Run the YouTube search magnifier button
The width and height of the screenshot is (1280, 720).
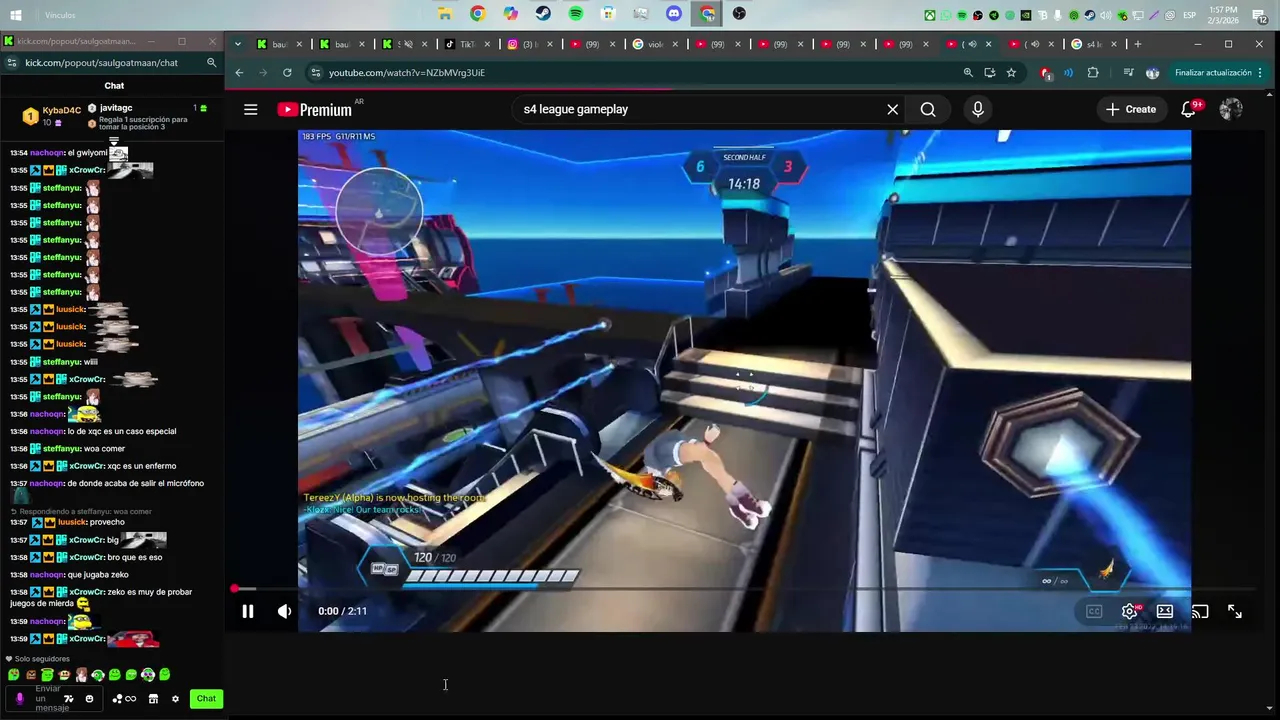pos(928,109)
